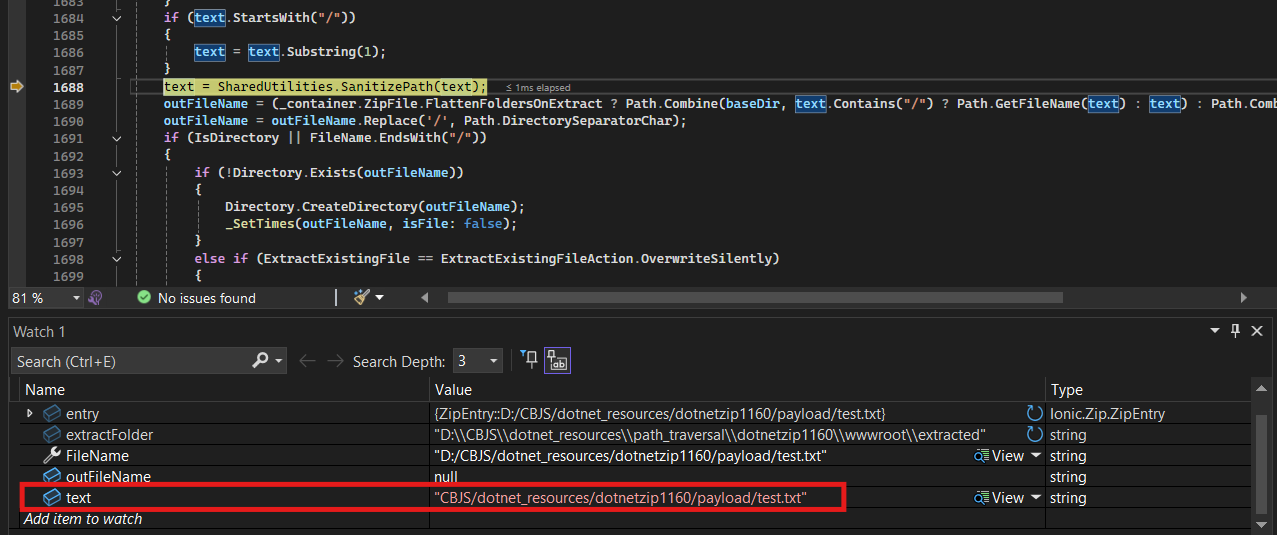
Task: Click the Name column header
Action: (x=45, y=390)
